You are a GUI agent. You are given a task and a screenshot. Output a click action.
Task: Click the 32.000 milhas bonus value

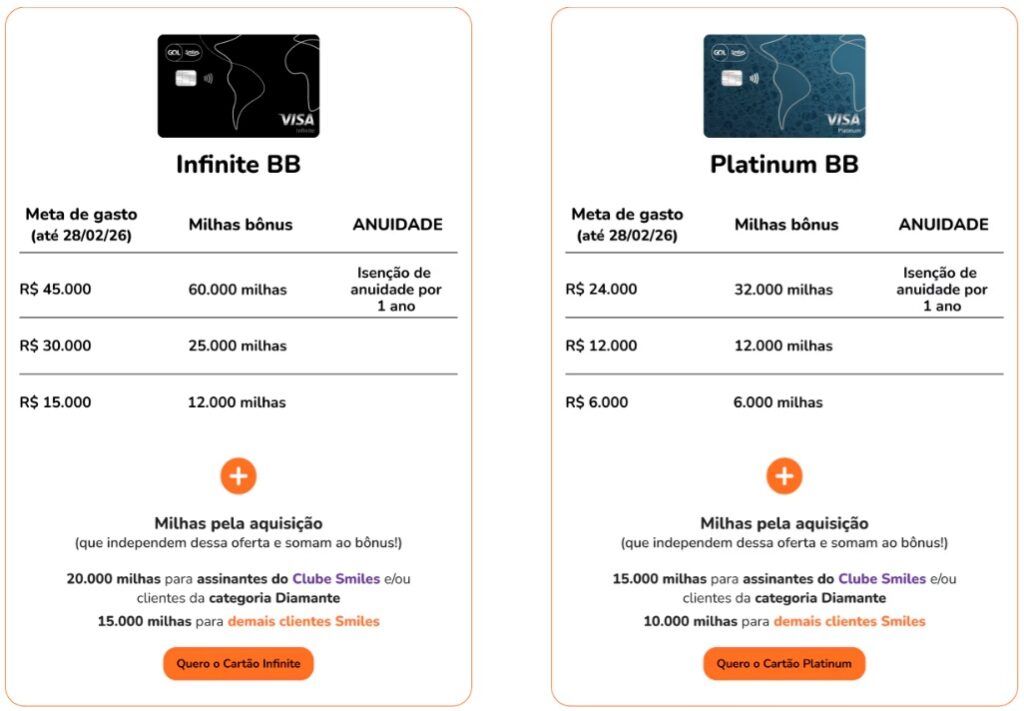(x=783, y=290)
